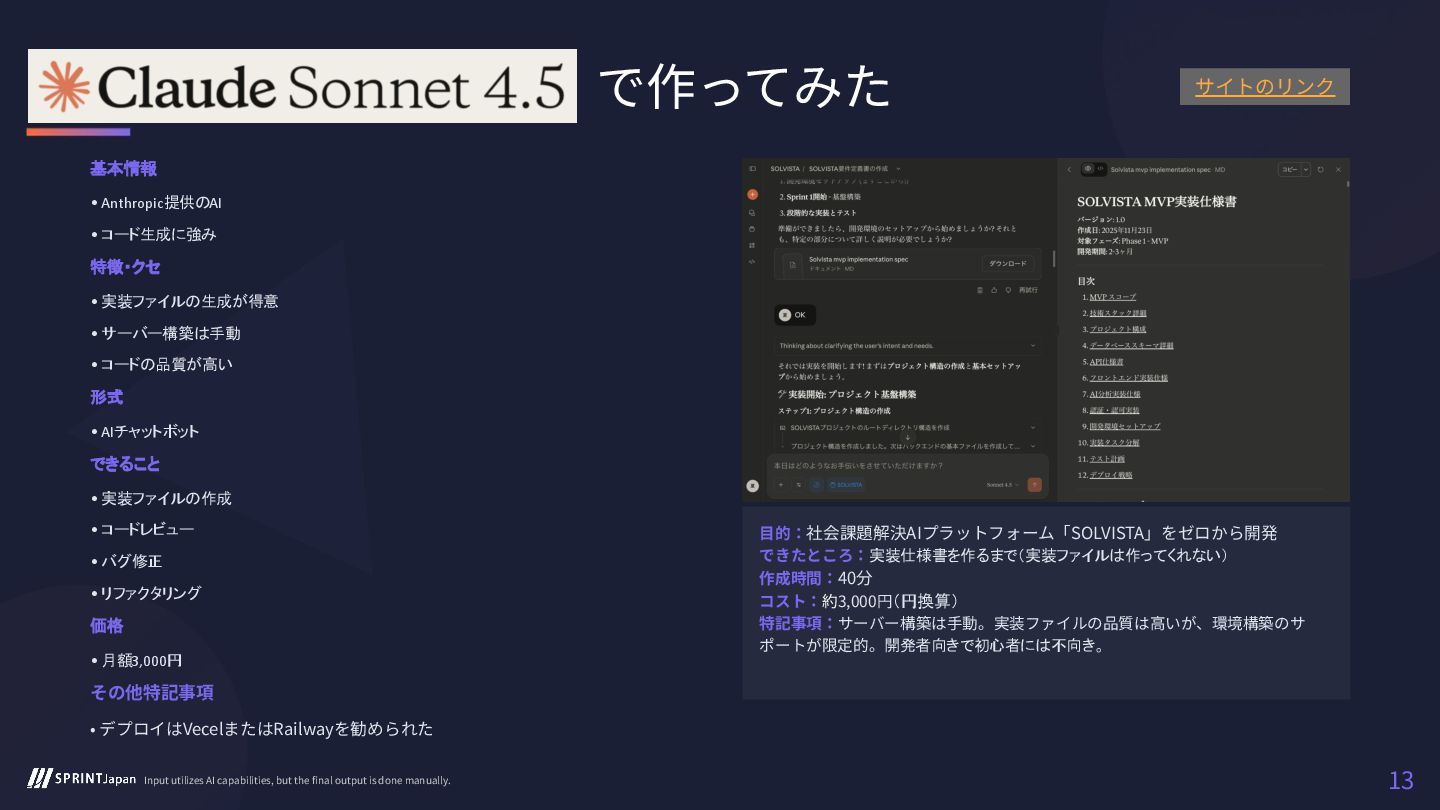Jump to AI分析実装仕様 in contents

point(1114,394)
